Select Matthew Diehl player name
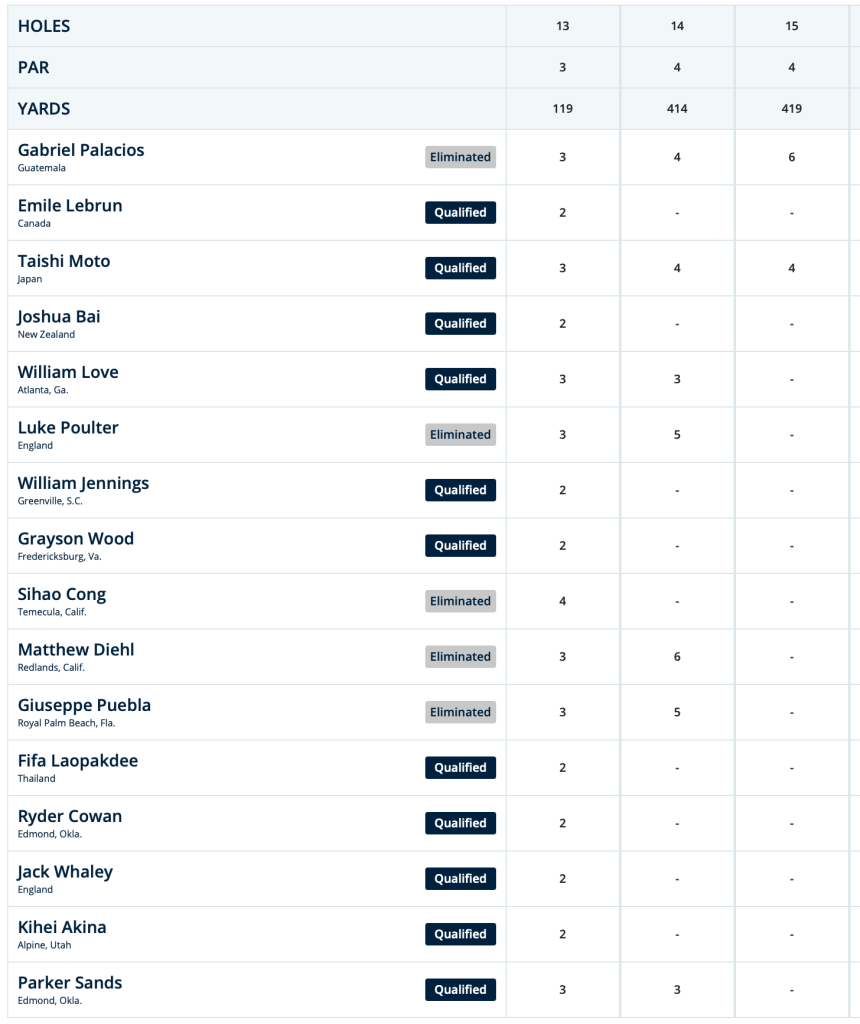The image size is (860, 1024). click(x=76, y=650)
